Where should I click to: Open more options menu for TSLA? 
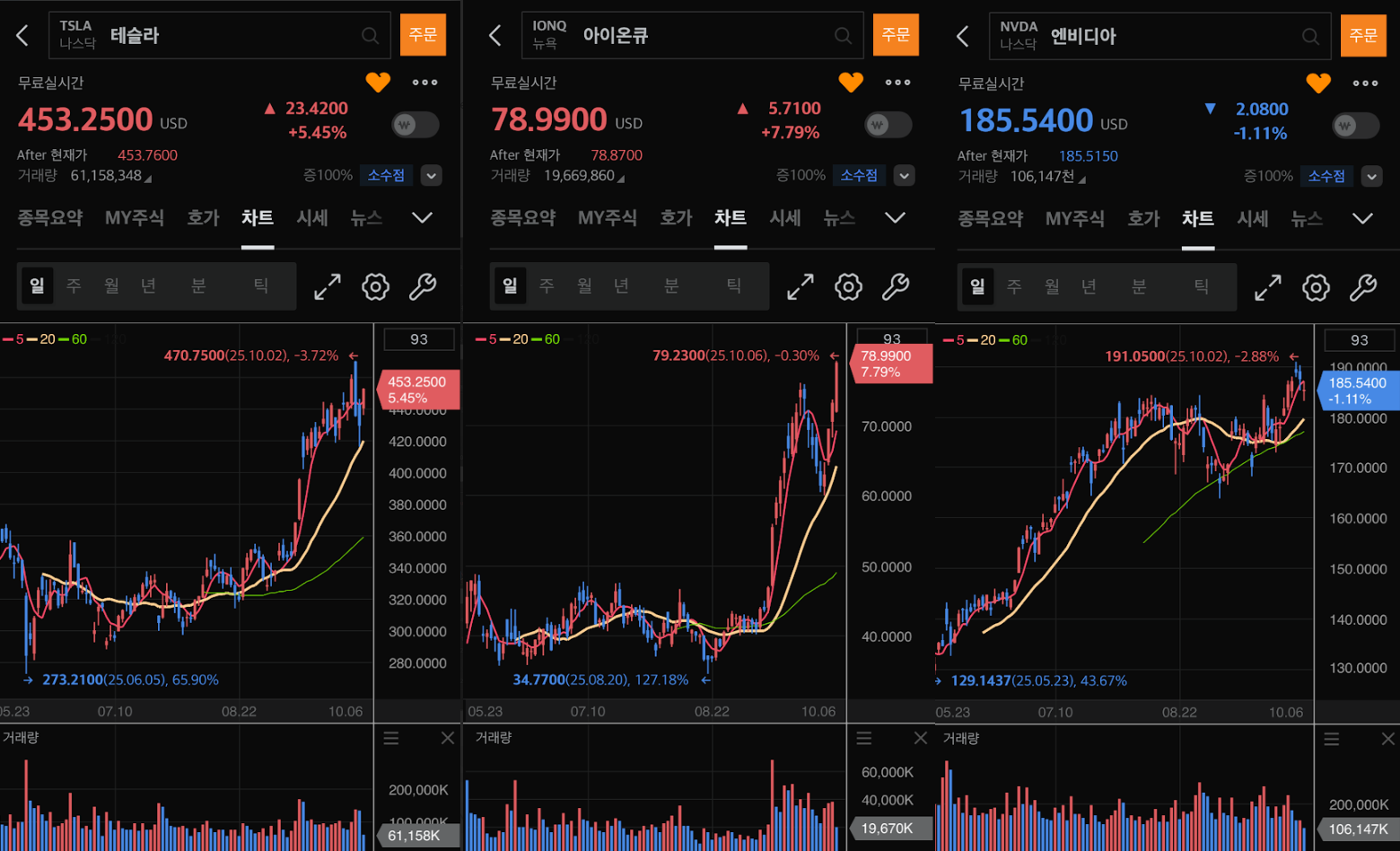click(x=424, y=83)
